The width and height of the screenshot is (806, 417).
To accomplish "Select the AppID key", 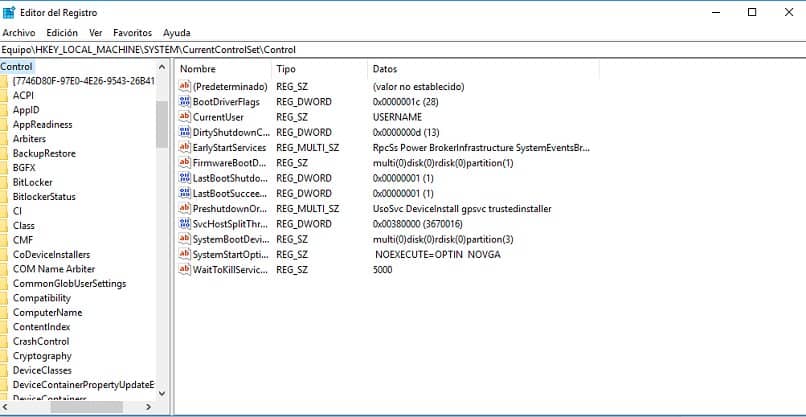I will (26, 110).
